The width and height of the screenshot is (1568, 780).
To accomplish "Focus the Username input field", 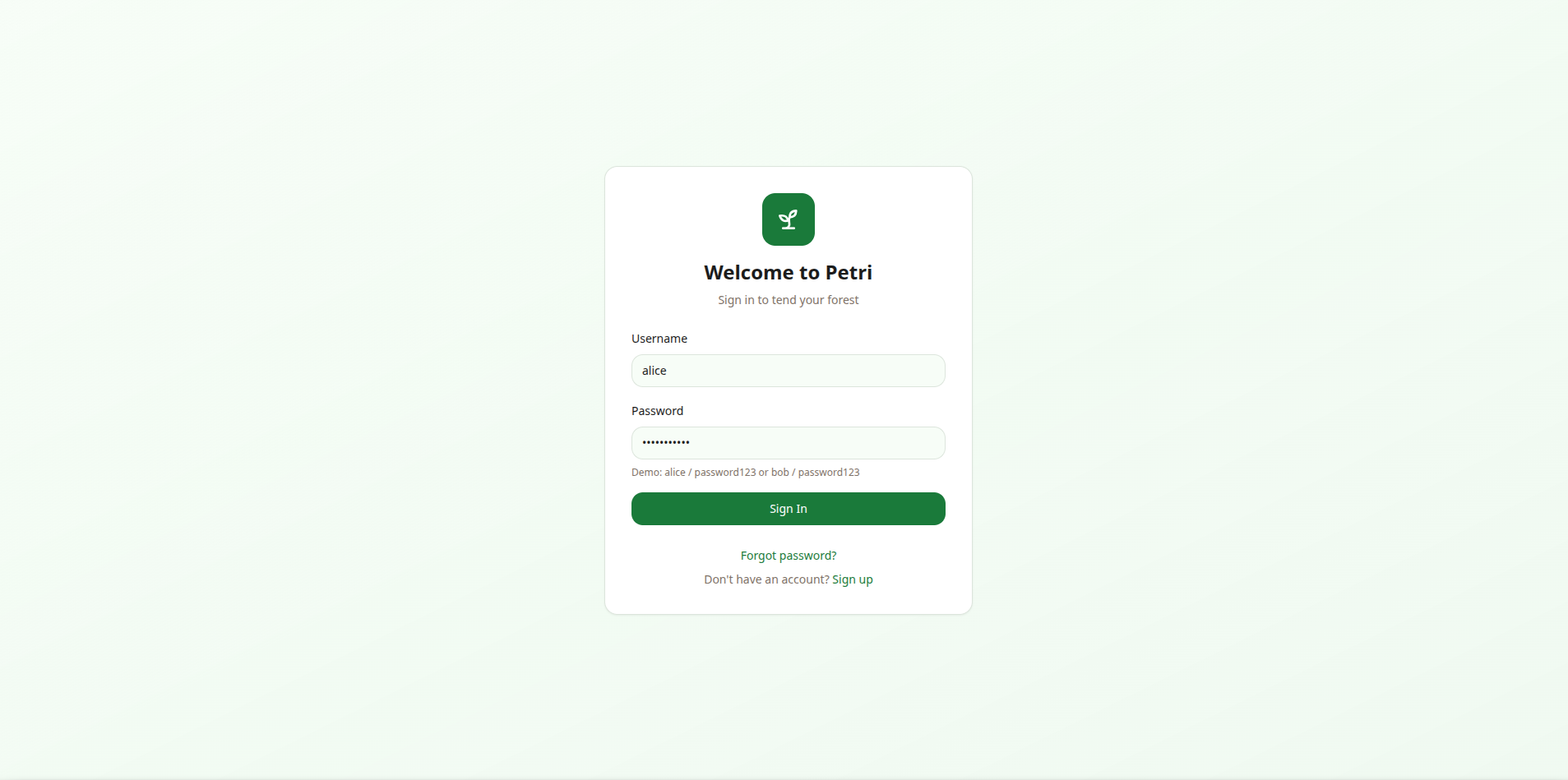I will pyautogui.click(x=788, y=371).
